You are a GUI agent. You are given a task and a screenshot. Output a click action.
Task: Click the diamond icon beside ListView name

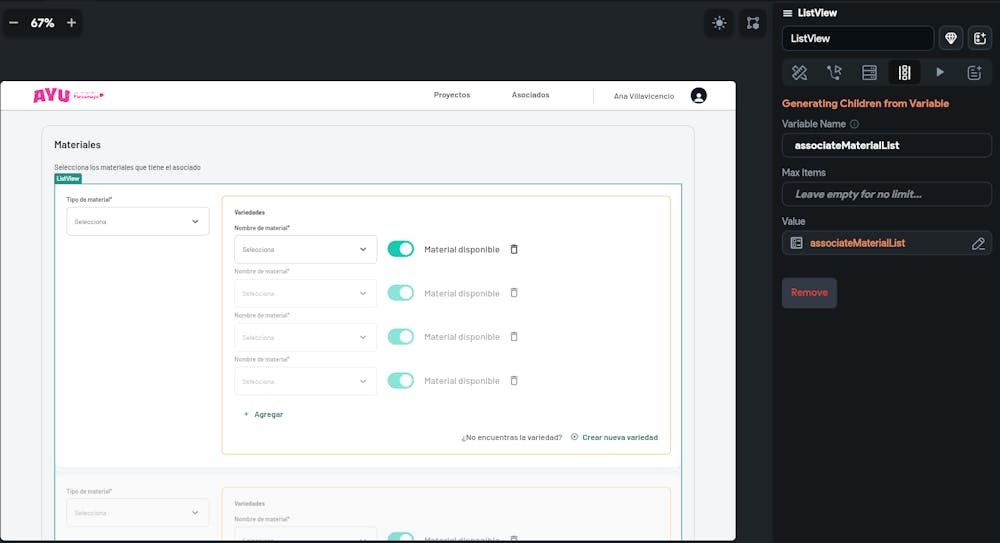951,38
